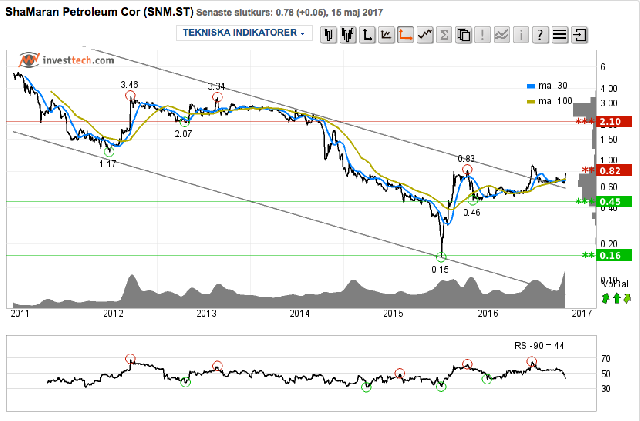The height and width of the screenshot is (421, 640).
Task: Select the first candlestick chart icon
Action: 328,35
